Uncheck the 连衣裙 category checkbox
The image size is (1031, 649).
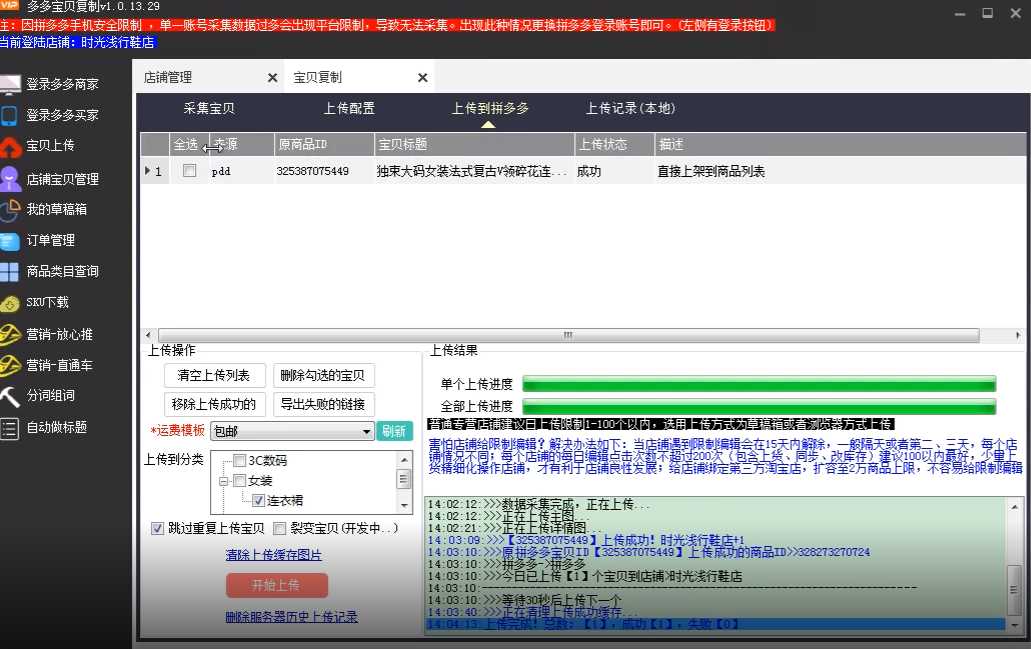259,501
